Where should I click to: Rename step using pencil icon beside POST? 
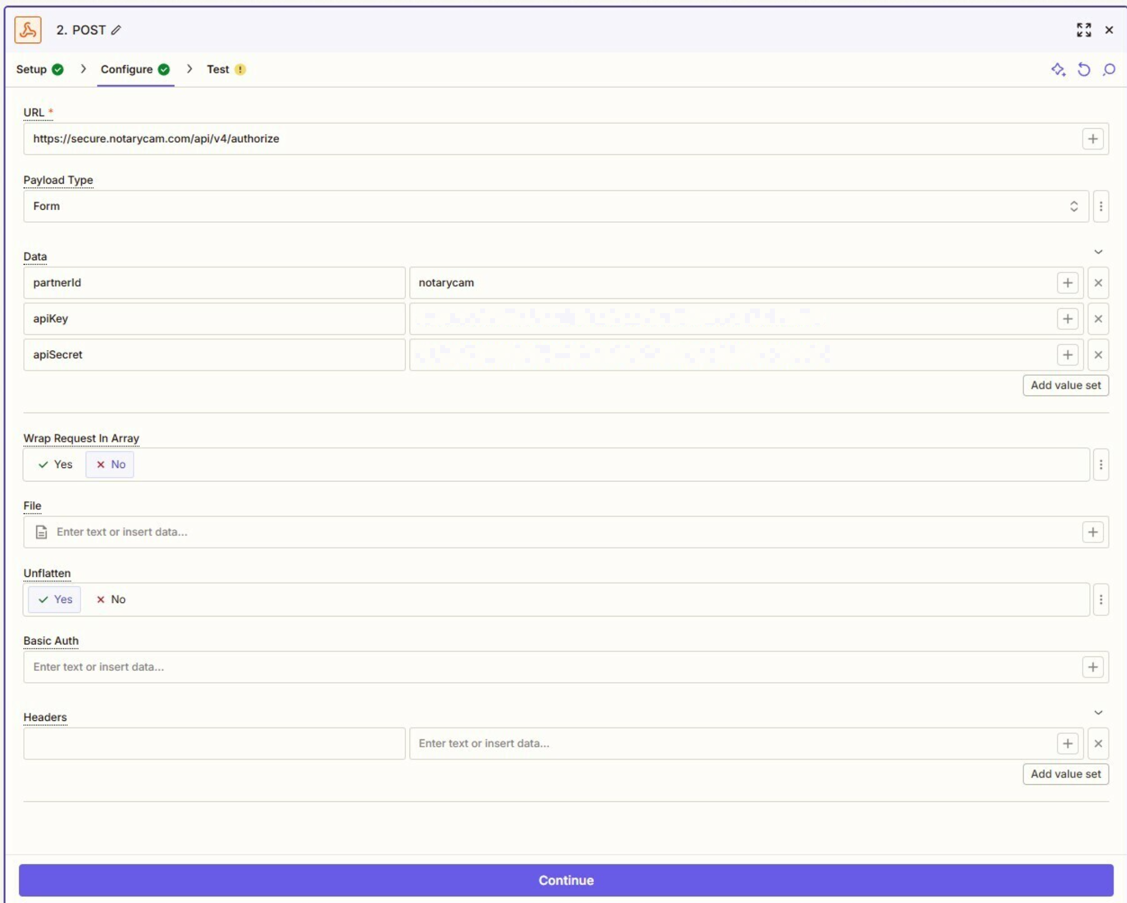116,30
